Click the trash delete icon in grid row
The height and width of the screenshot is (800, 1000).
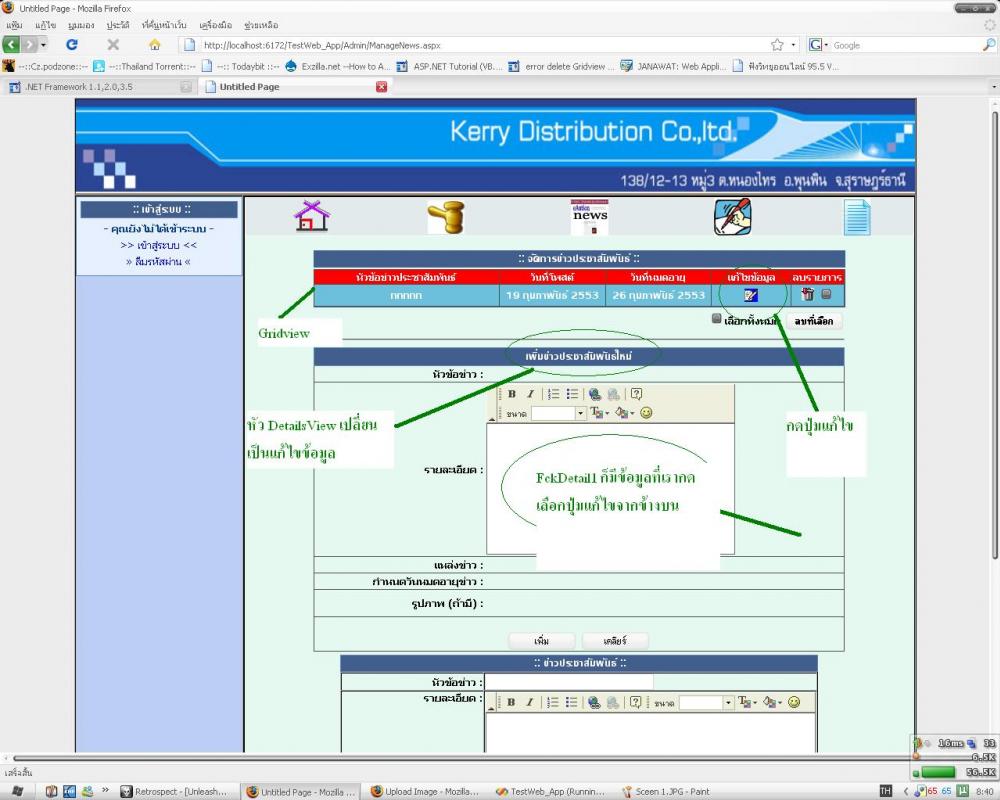click(x=807, y=294)
